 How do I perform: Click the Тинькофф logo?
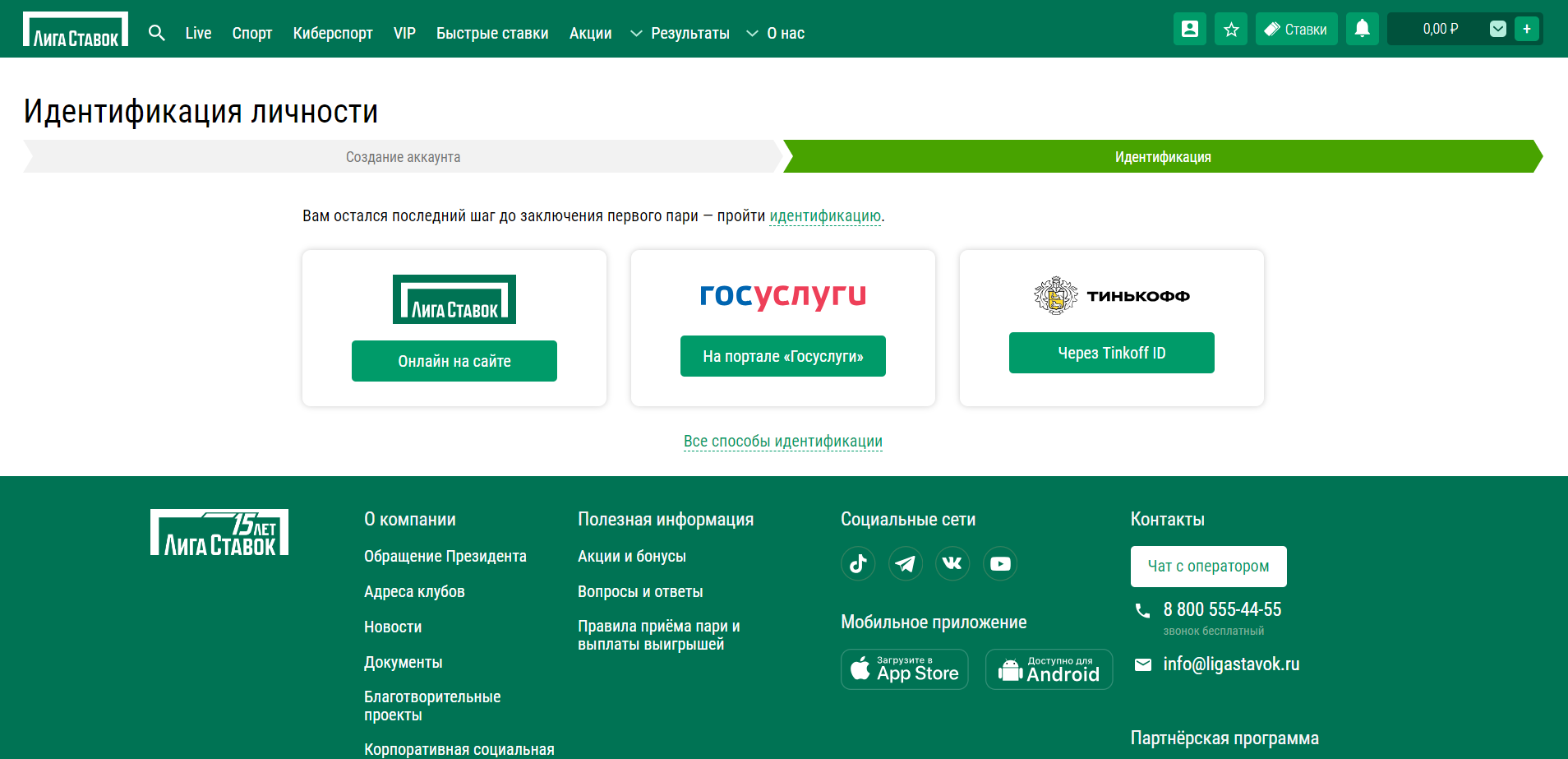[1112, 296]
